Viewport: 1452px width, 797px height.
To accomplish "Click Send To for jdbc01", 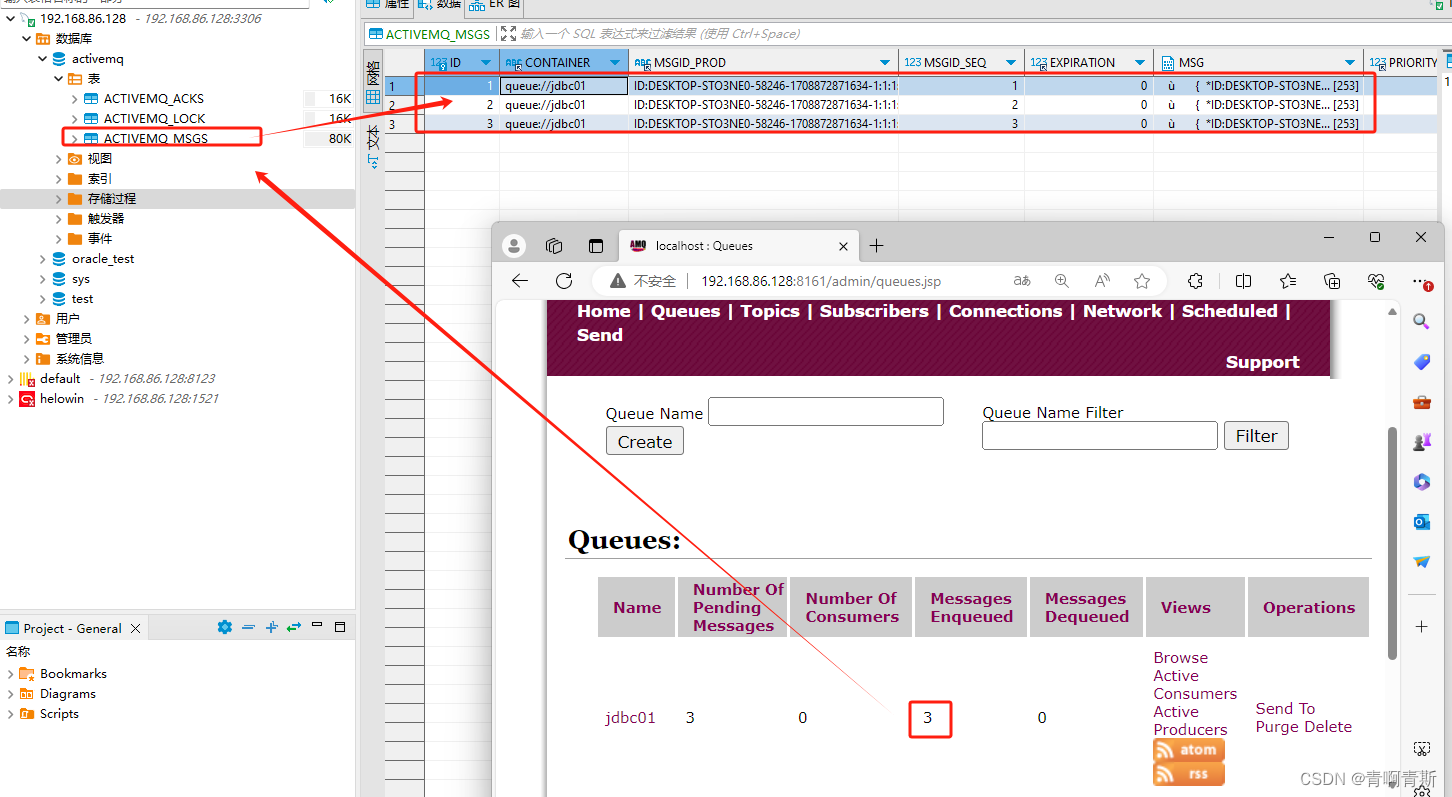I will (1286, 709).
